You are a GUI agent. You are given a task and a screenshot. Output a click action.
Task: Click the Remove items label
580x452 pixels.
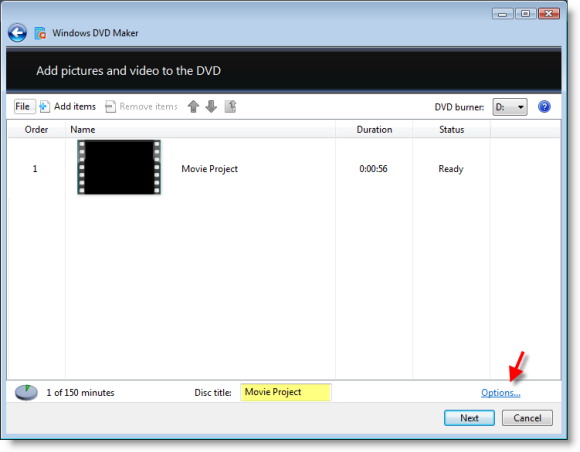pos(148,107)
